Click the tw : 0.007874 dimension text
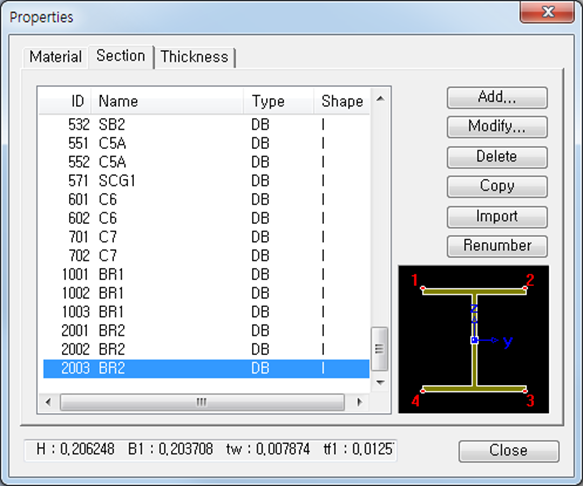 click(x=268, y=450)
